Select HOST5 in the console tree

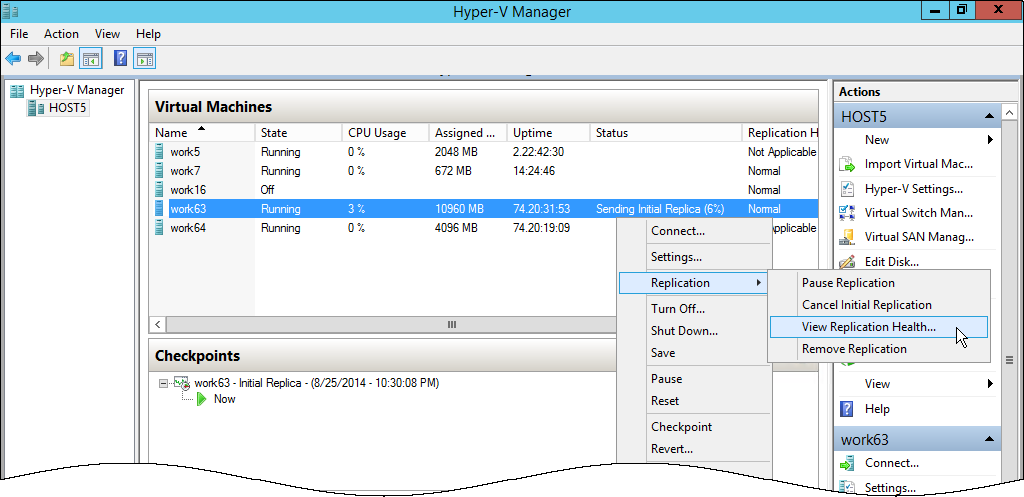[x=68, y=108]
